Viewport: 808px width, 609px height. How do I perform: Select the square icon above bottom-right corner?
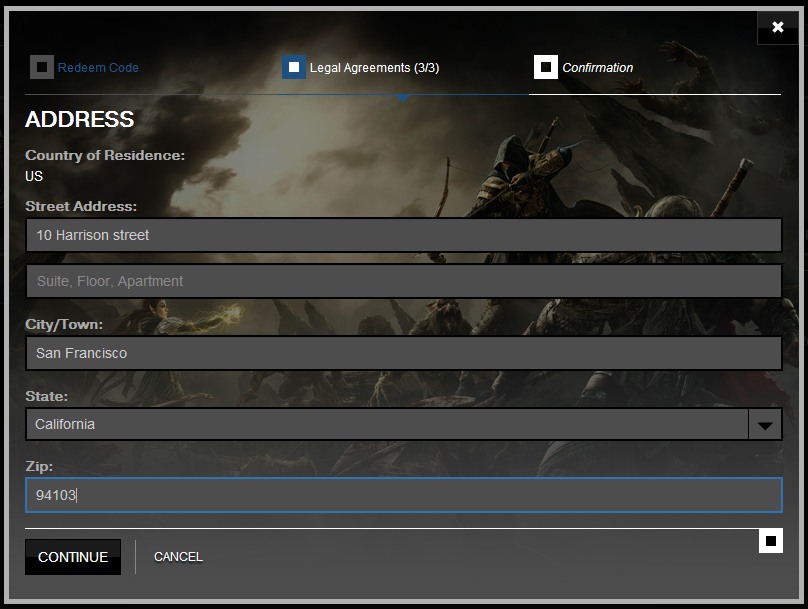point(771,540)
